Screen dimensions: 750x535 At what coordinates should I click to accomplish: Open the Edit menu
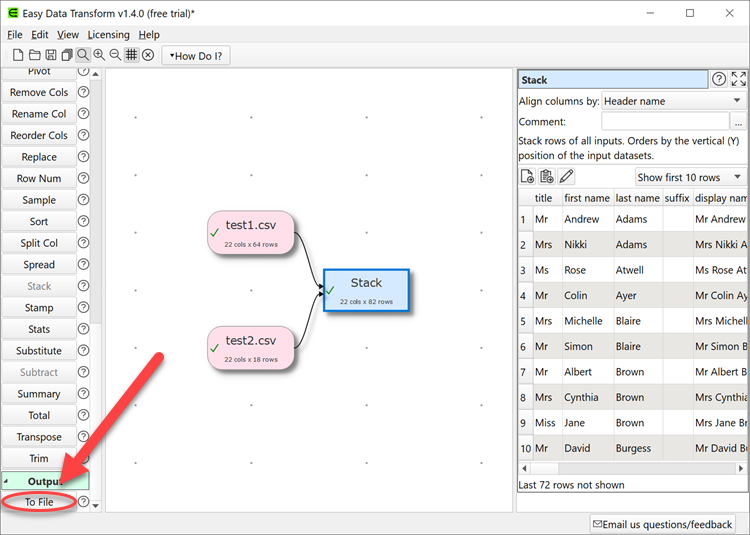[40, 35]
